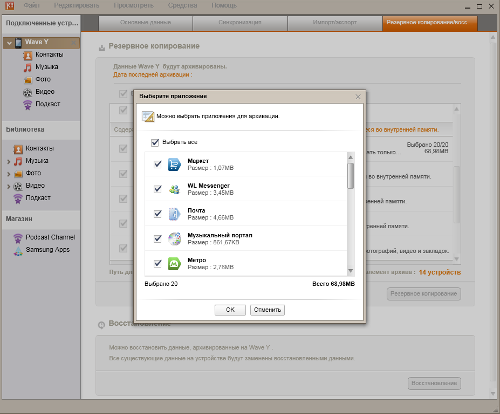Switch to the Синхронизация tab
This screenshot has height=414, width=500.
(240, 23)
